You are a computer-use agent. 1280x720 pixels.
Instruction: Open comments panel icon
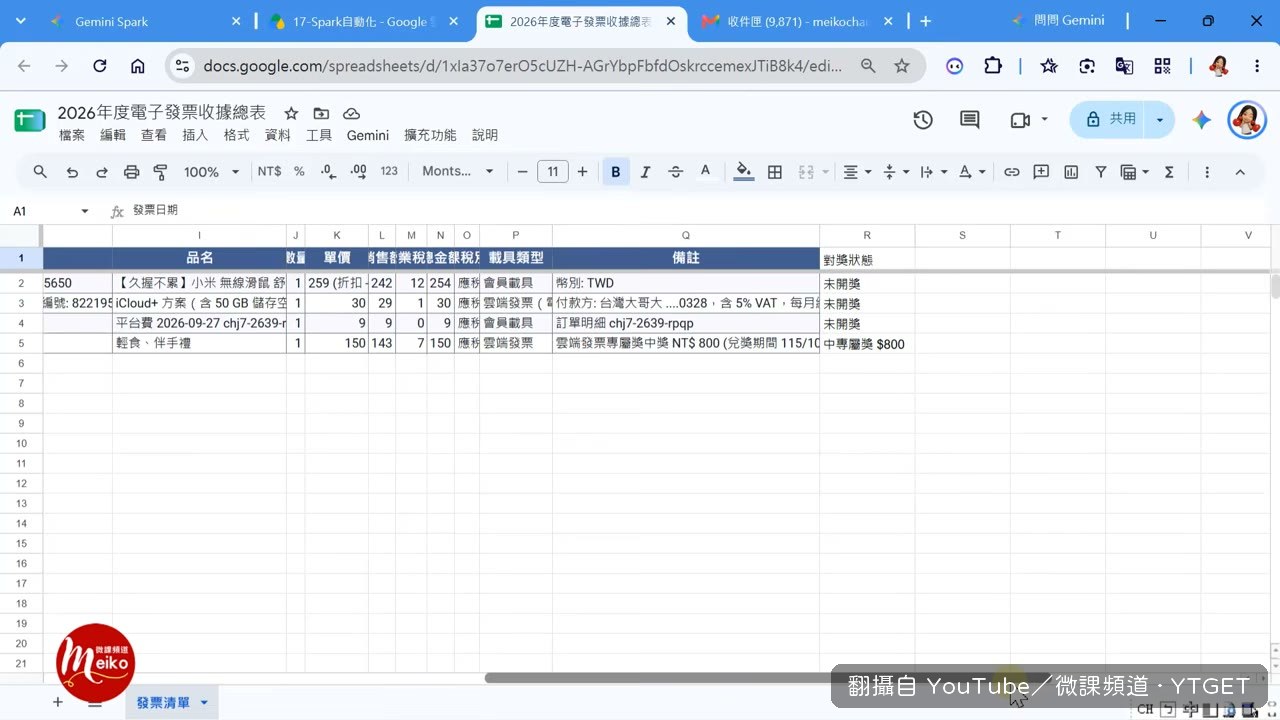pyautogui.click(x=969, y=120)
